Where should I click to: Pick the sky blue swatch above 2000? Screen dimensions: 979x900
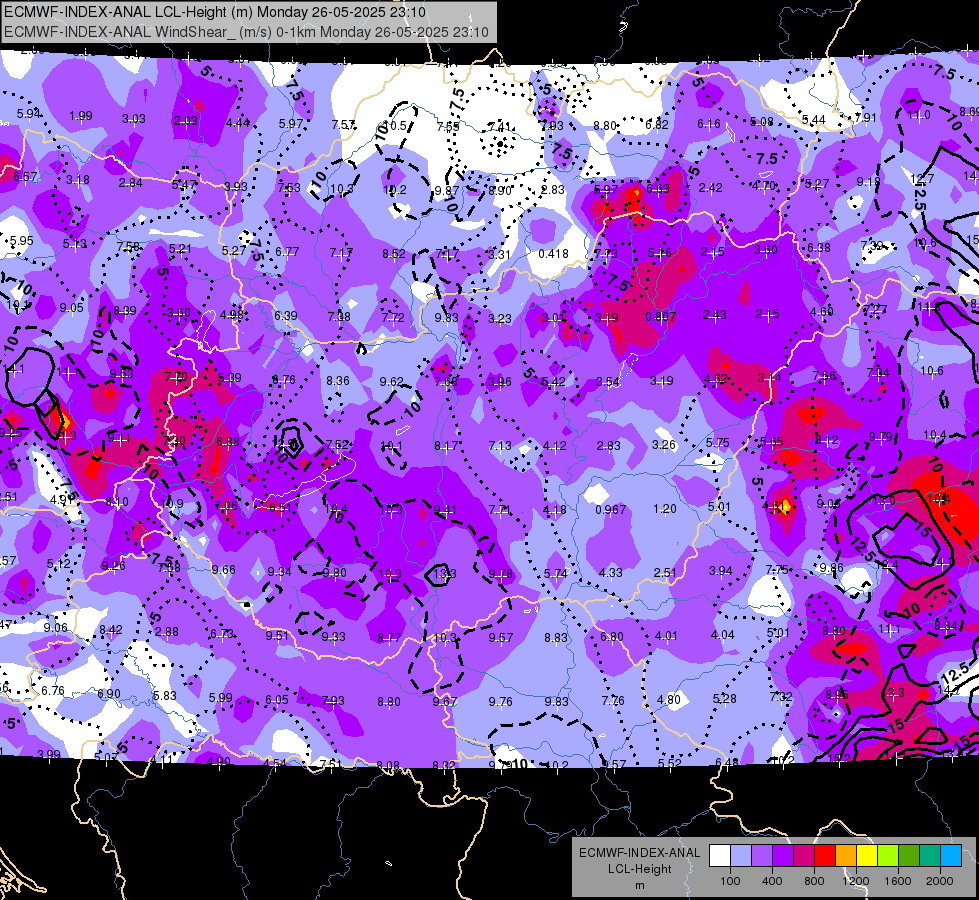[x=951, y=856]
